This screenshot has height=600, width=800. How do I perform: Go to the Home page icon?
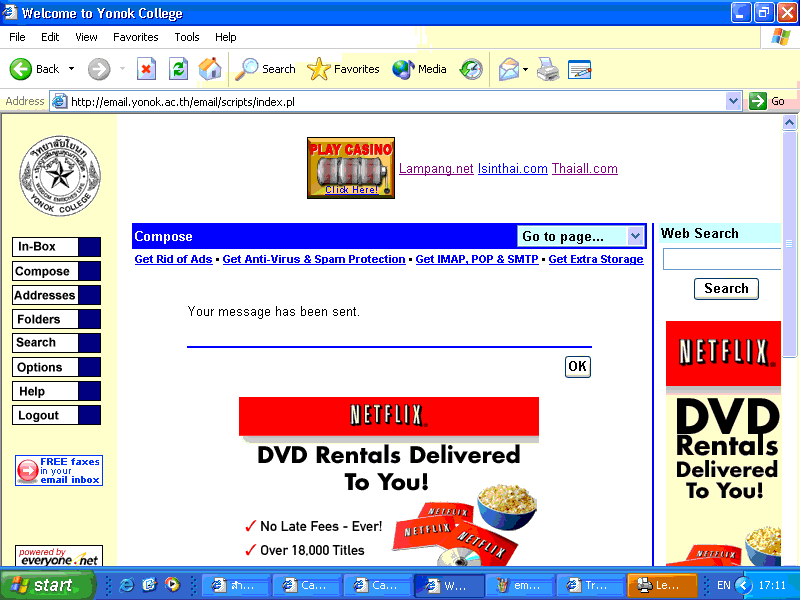210,69
